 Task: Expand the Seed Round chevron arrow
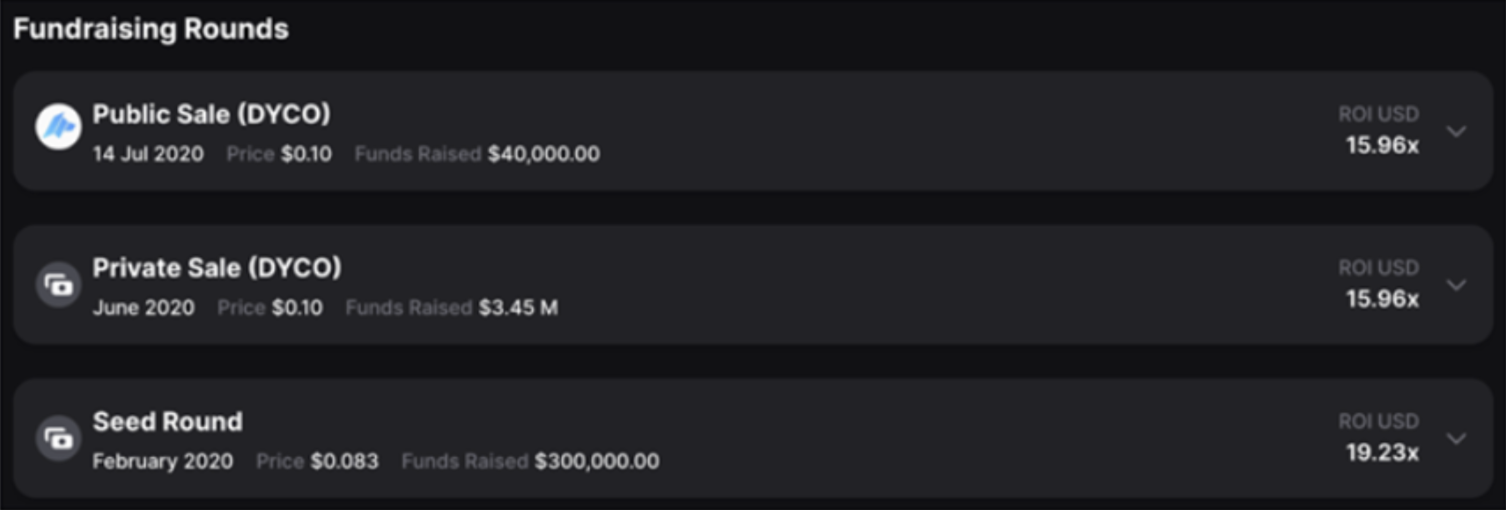(1456, 439)
